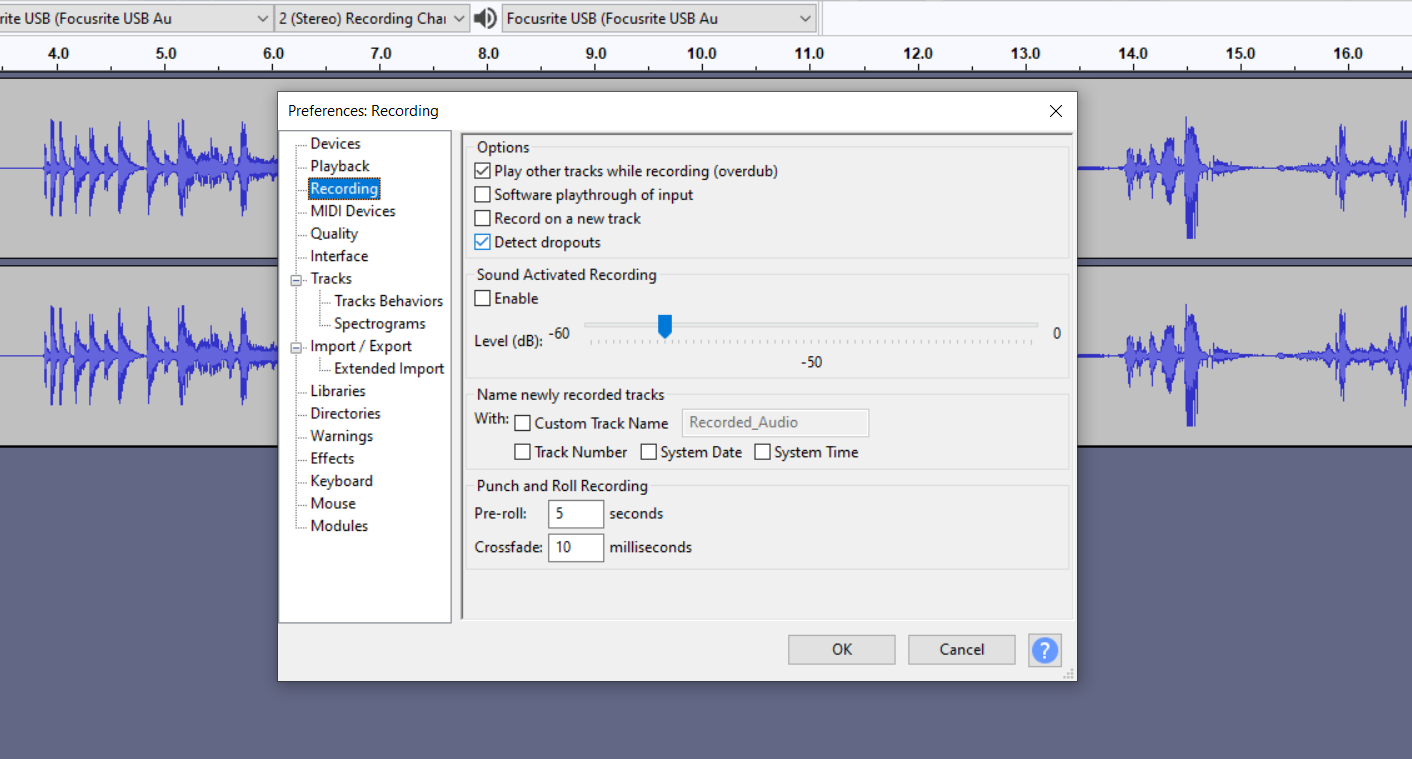
Task: Select Import / Export preferences category
Action: tap(361, 346)
